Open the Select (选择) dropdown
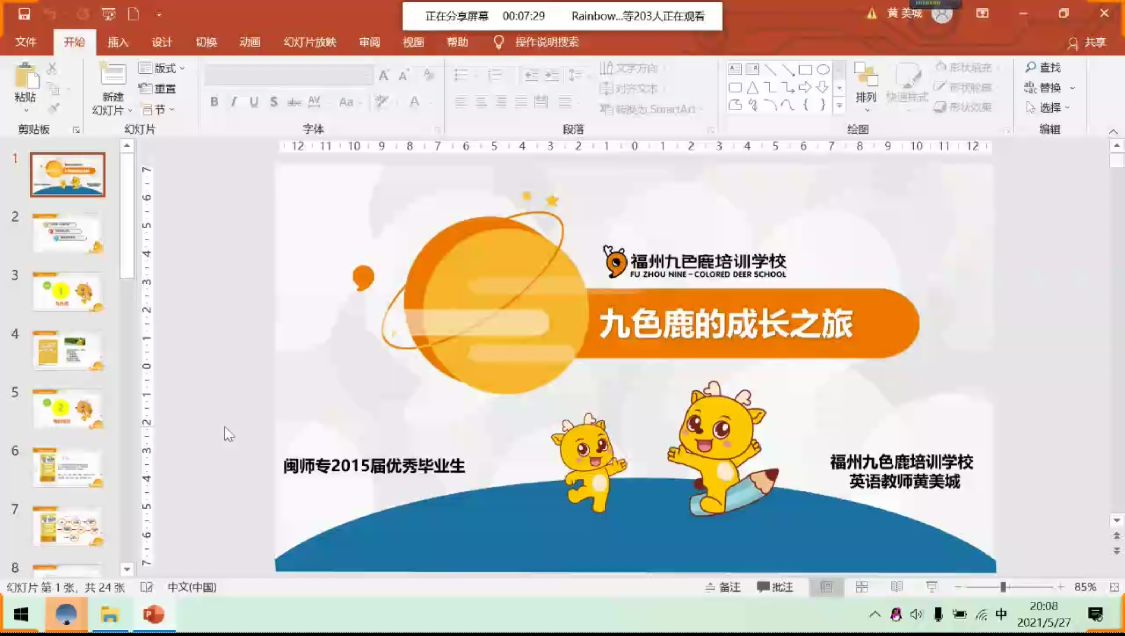This screenshot has width=1125, height=636. pos(1048,108)
